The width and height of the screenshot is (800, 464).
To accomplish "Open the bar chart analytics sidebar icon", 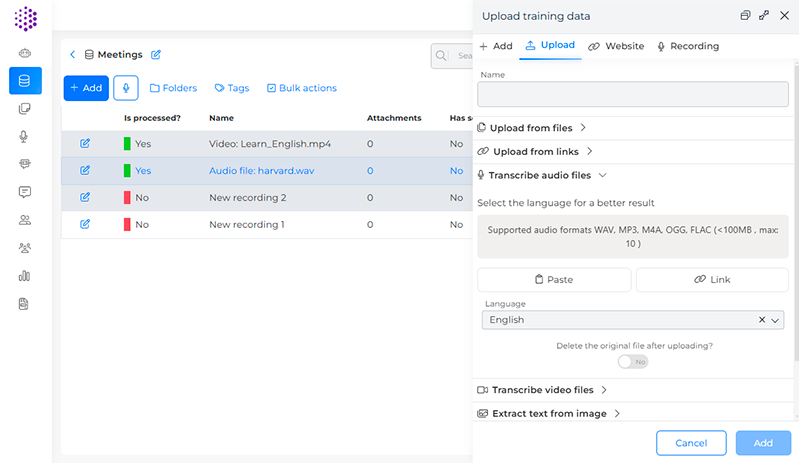I will pyautogui.click(x=25, y=276).
